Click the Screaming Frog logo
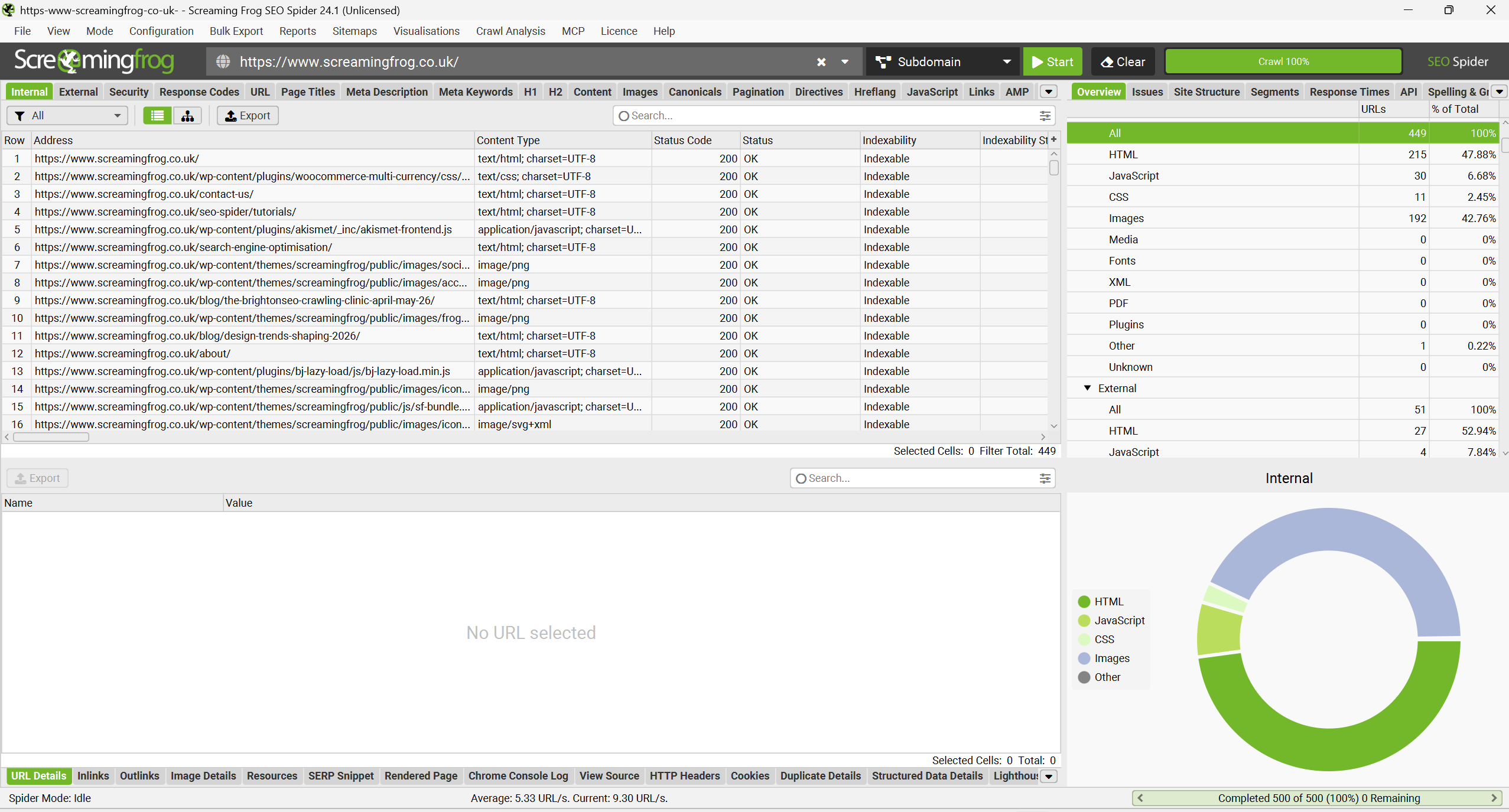 pyautogui.click(x=94, y=61)
